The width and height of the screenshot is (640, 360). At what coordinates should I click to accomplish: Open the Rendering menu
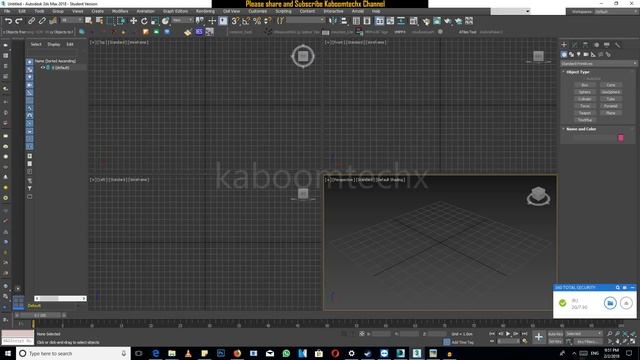pos(205,11)
